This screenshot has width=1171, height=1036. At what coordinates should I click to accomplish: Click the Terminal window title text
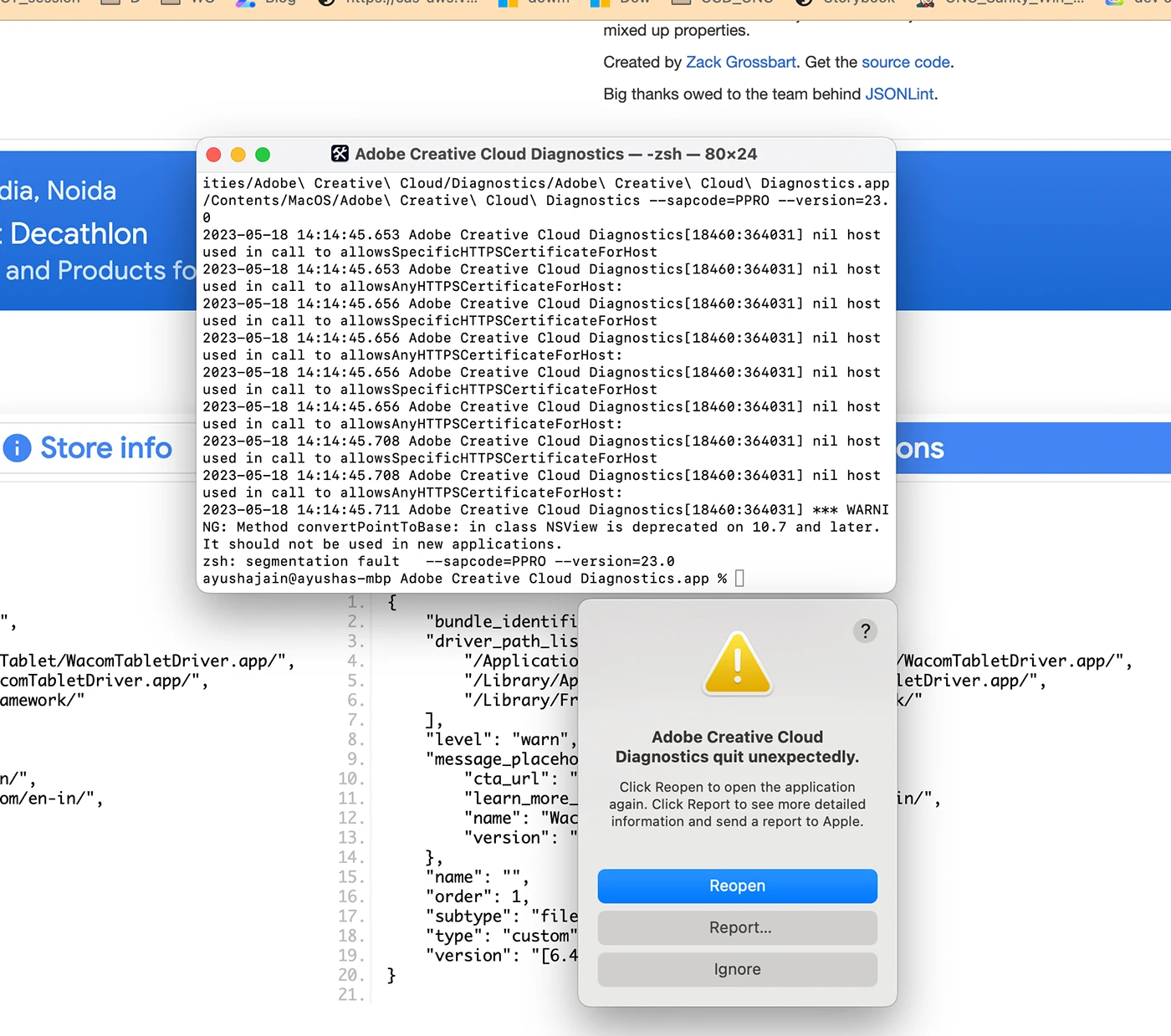pyautogui.click(x=555, y=154)
